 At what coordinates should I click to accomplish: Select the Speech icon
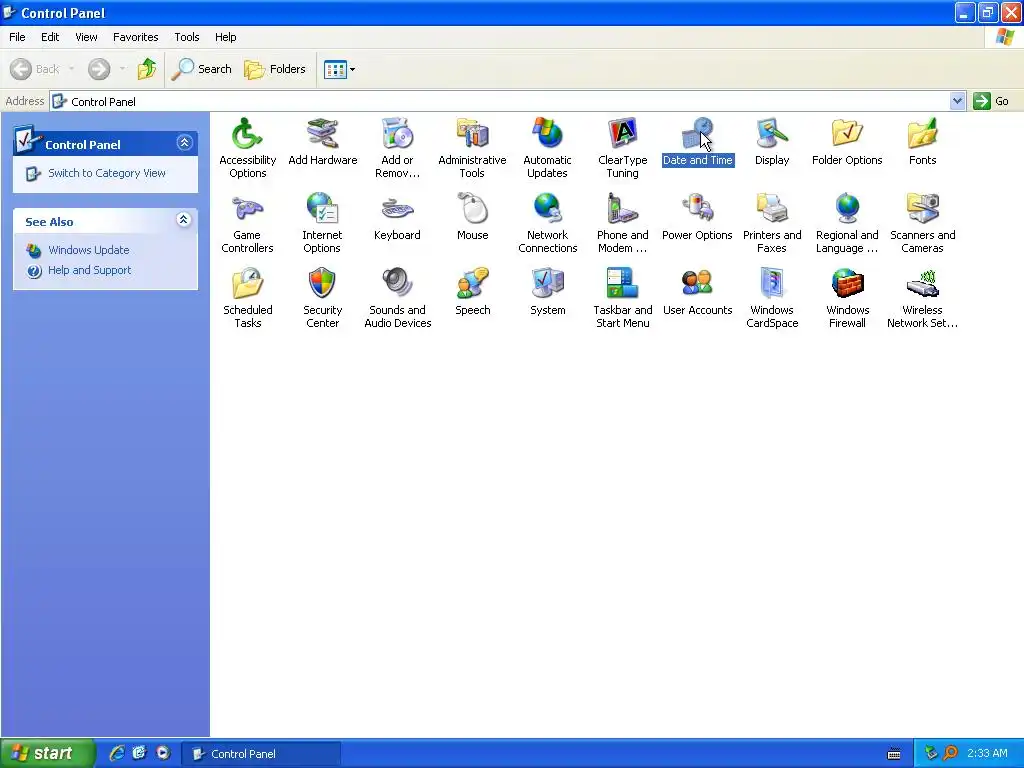click(x=472, y=284)
